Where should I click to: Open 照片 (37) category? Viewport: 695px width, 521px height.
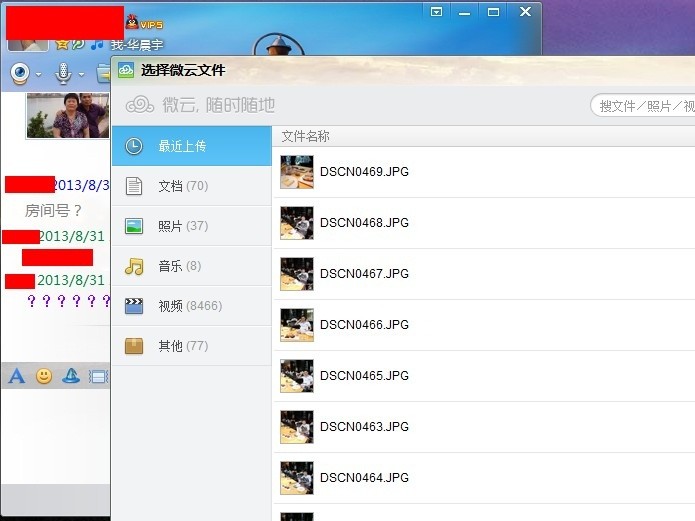coord(191,226)
